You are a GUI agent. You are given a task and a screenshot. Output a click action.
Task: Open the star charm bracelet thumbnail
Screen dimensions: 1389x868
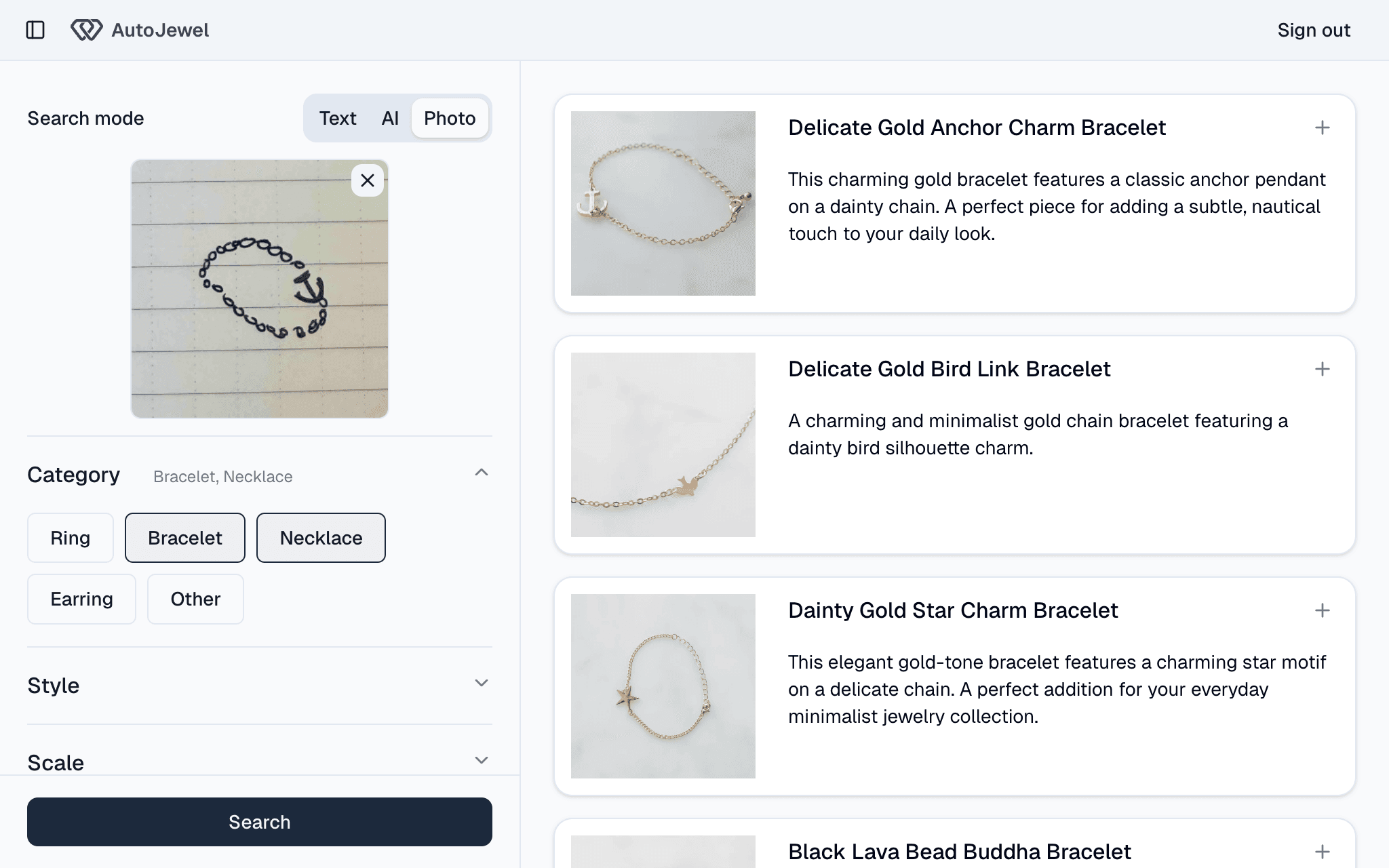(x=663, y=686)
